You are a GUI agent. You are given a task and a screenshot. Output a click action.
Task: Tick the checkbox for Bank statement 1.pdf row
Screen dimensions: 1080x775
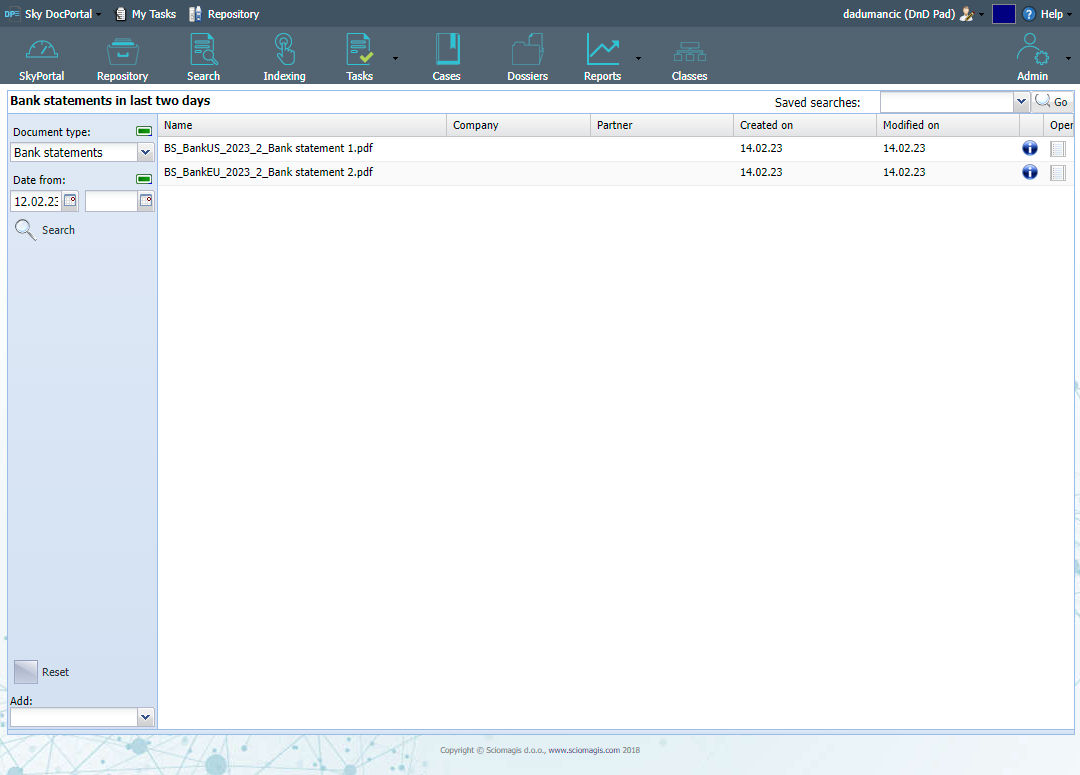tap(1058, 149)
